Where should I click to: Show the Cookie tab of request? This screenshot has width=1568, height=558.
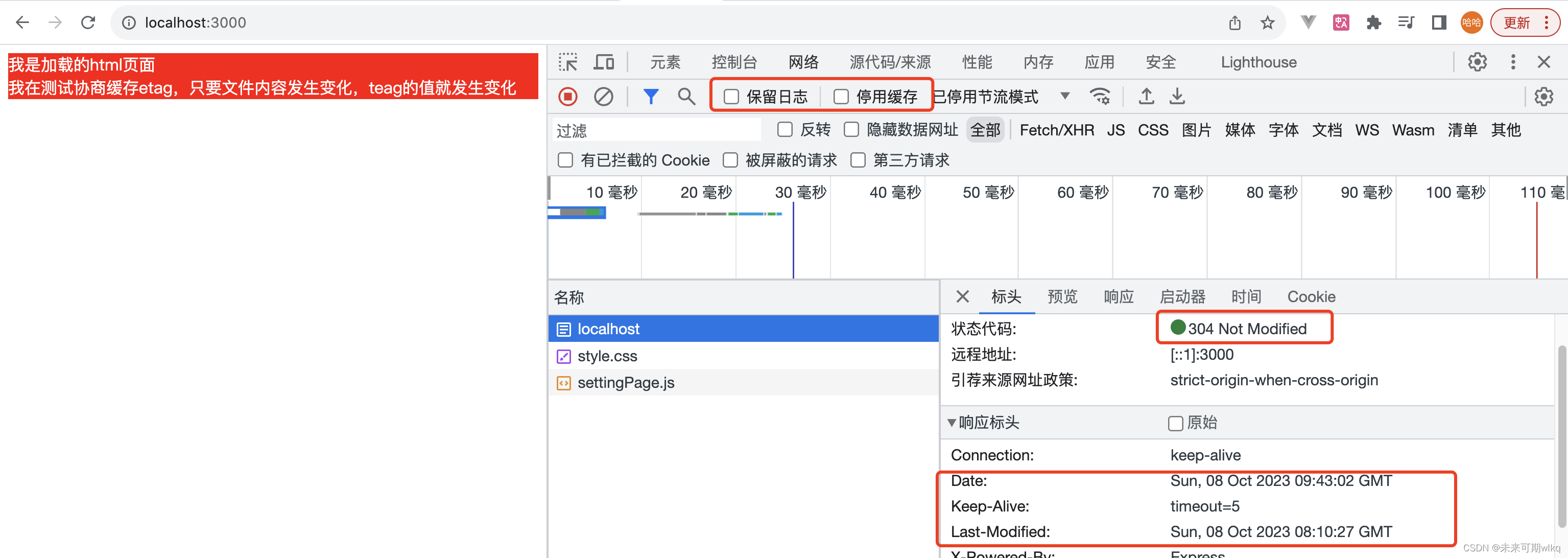click(x=1311, y=297)
